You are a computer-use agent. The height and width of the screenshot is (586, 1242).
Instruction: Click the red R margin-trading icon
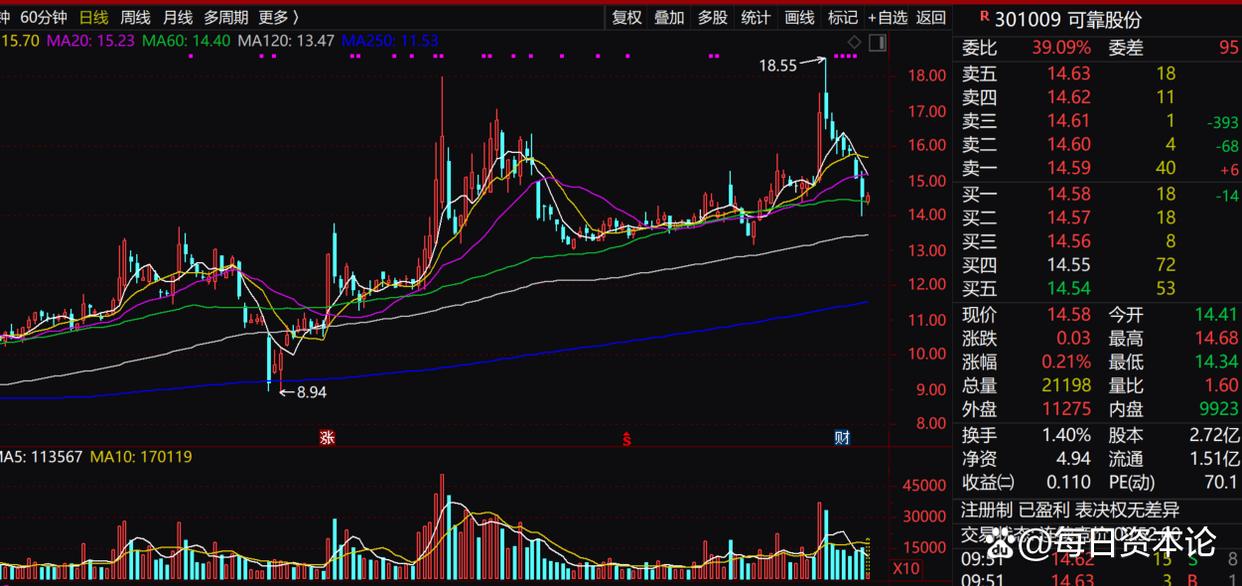click(984, 16)
